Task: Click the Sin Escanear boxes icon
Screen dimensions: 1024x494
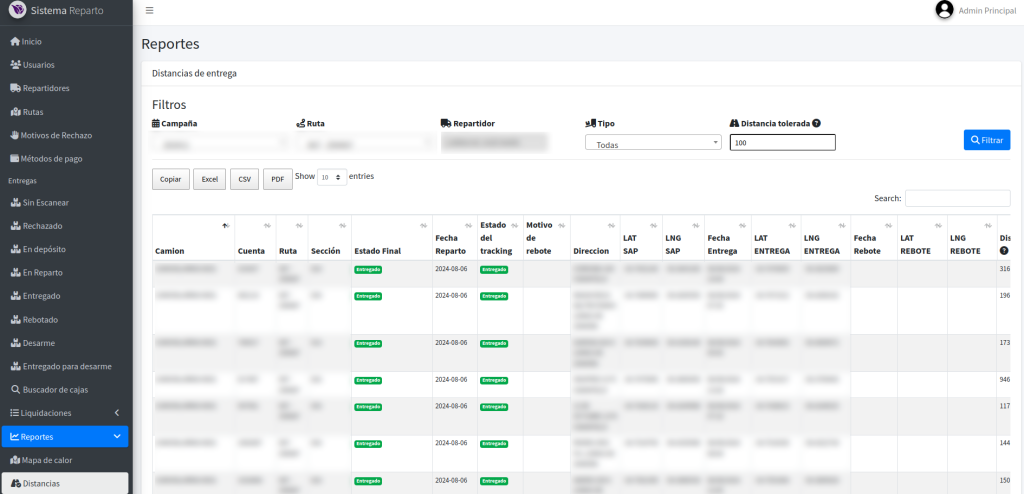Action: point(16,203)
